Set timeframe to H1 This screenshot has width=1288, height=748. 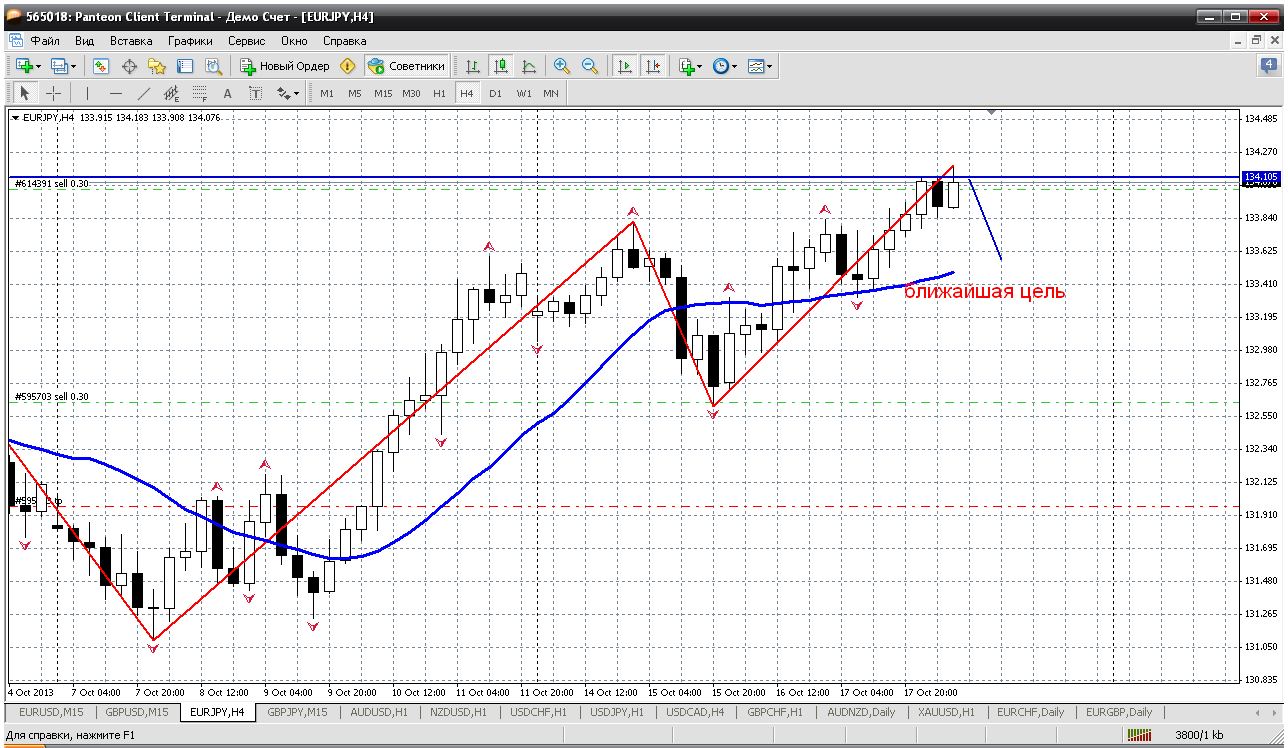point(439,93)
